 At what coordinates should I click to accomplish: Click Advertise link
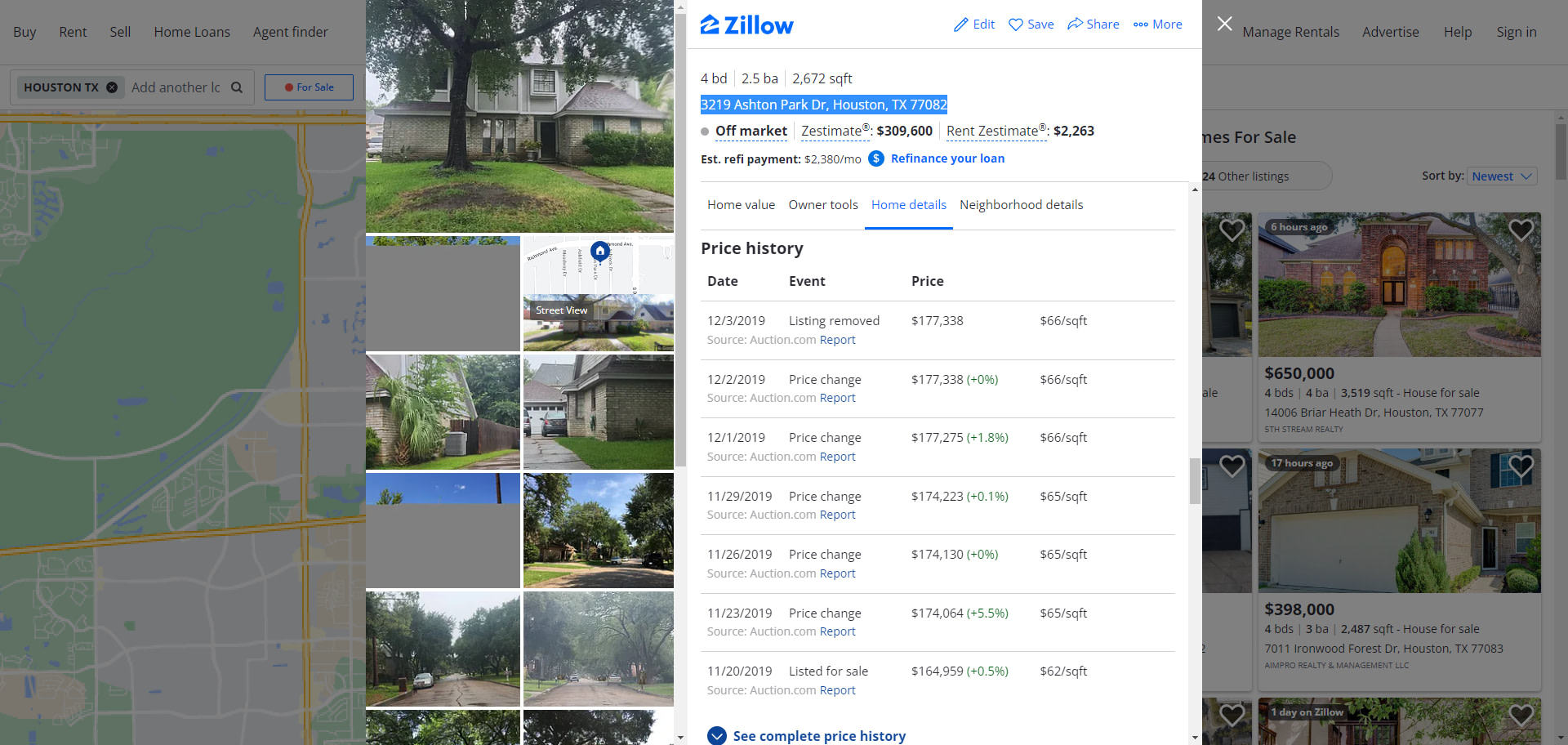[1391, 32]
